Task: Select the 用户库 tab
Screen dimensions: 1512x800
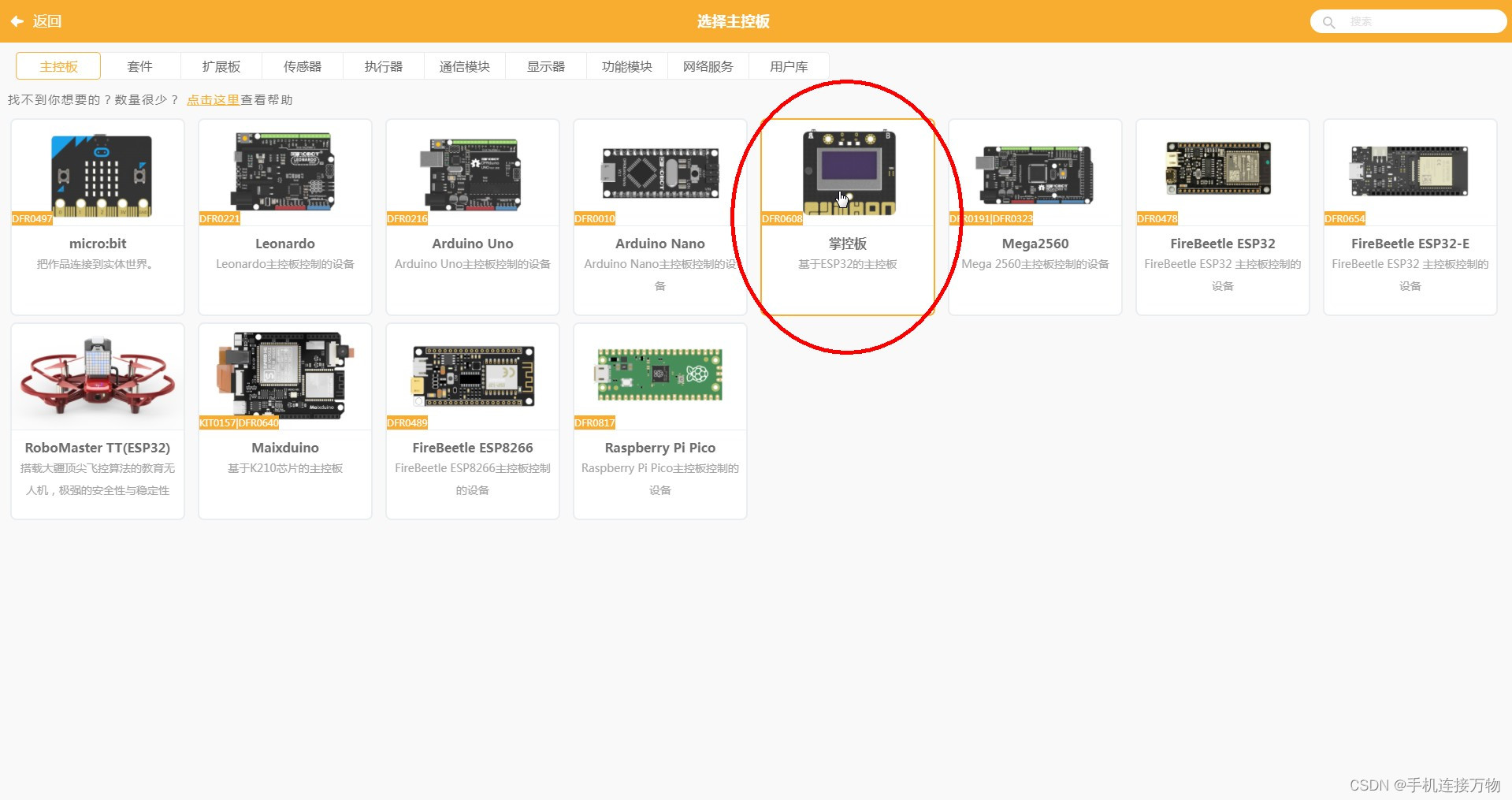Action: (x=789, y=66)
